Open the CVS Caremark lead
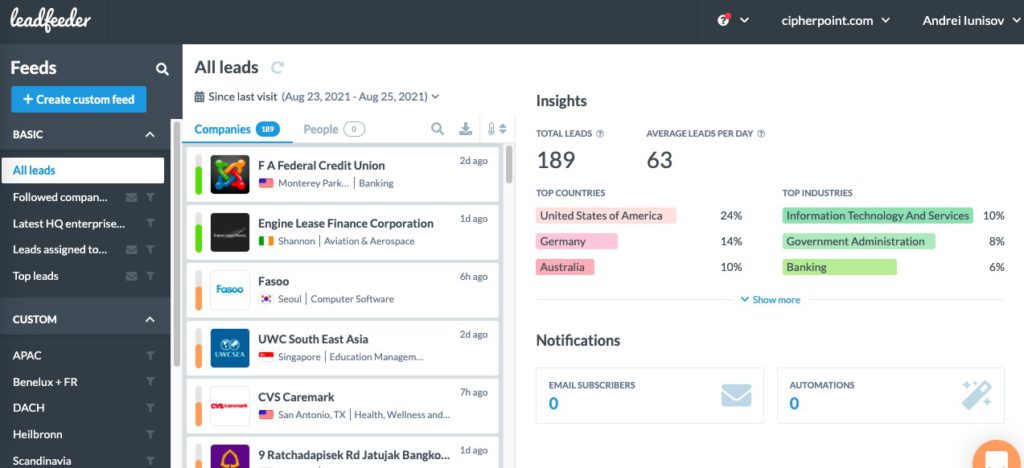The height and width of the screenshot is (468, 1024). [343, 405]
